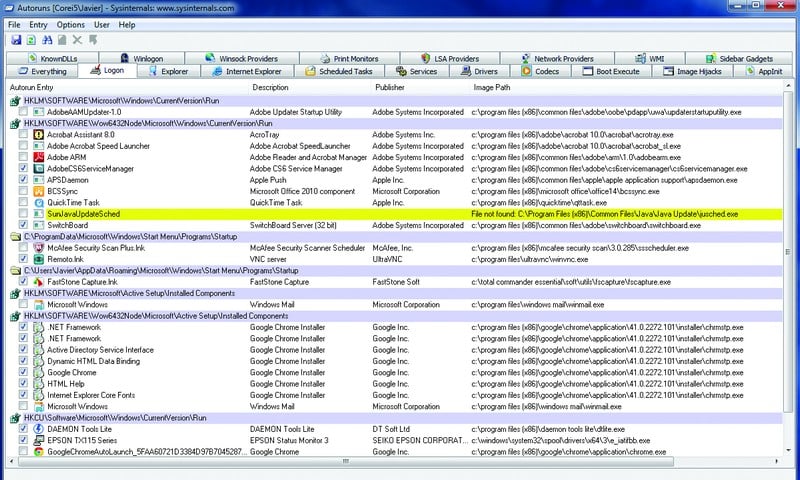800x480 pixels.
Task: Toggle the SunJavaUpdateSched checkbox
Action: pos(23,214)
